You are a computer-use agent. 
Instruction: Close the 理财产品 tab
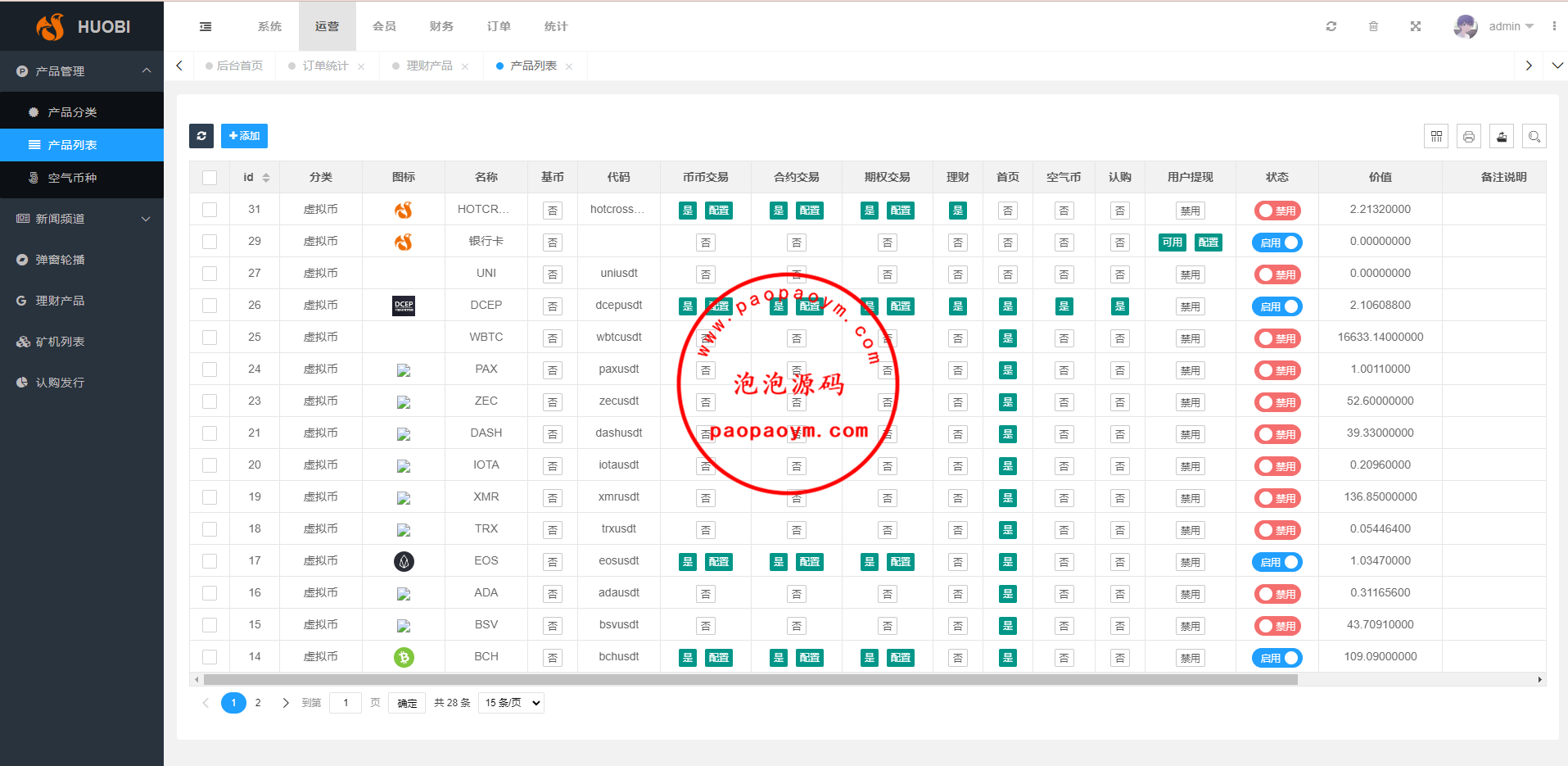pos(465,66)
